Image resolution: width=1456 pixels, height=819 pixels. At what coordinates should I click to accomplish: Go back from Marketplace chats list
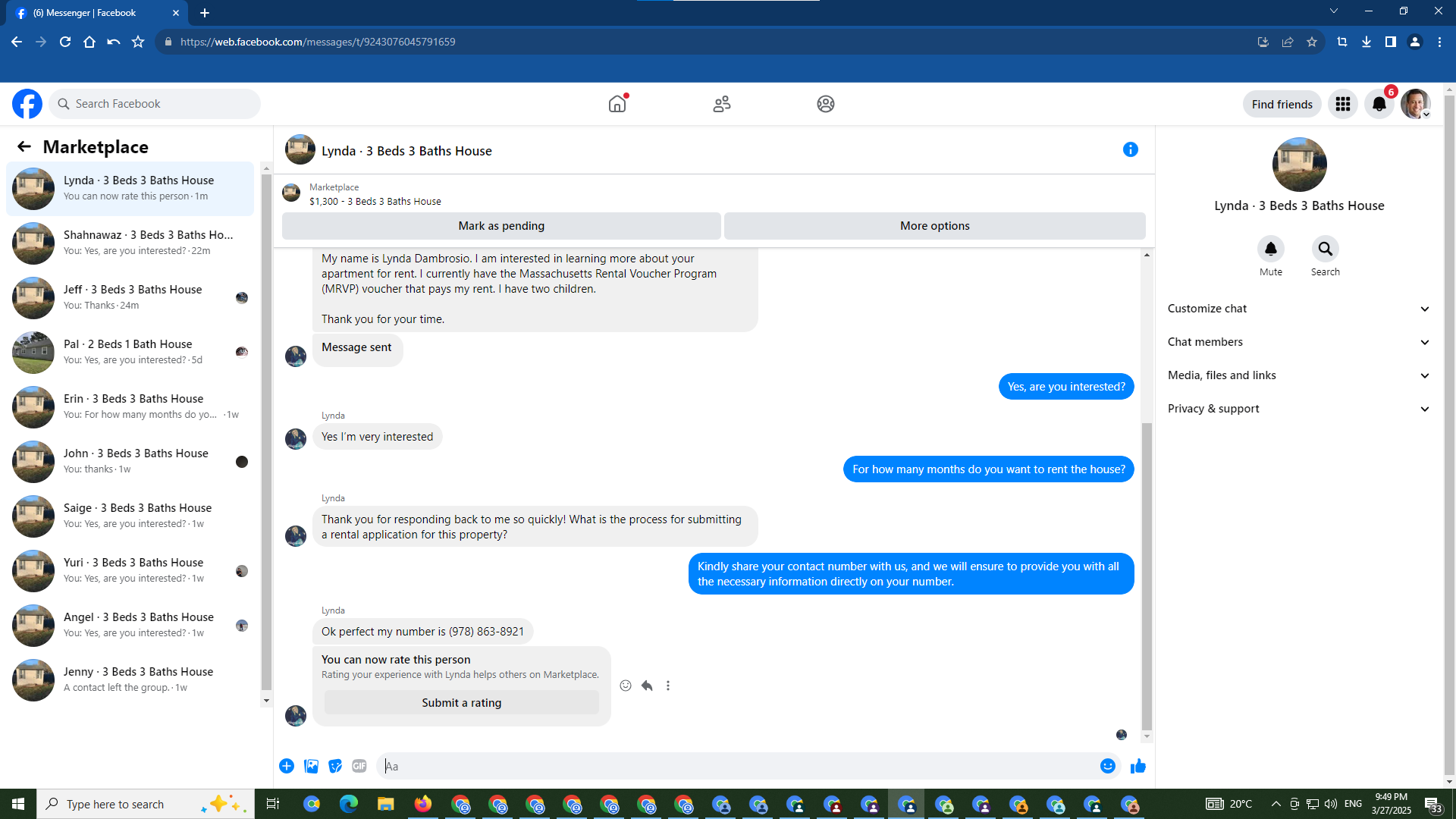click(x=24, y=146)
